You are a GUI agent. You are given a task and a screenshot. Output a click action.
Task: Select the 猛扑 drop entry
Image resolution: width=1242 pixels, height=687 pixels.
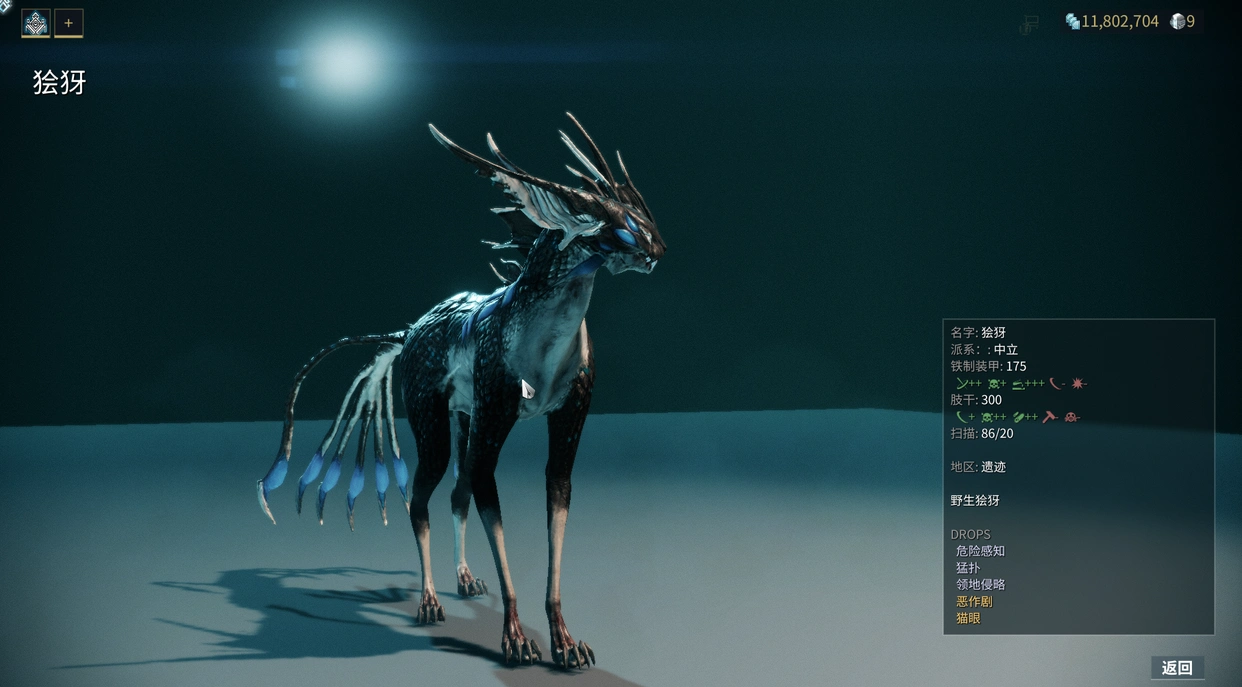(x=968, y=568)
